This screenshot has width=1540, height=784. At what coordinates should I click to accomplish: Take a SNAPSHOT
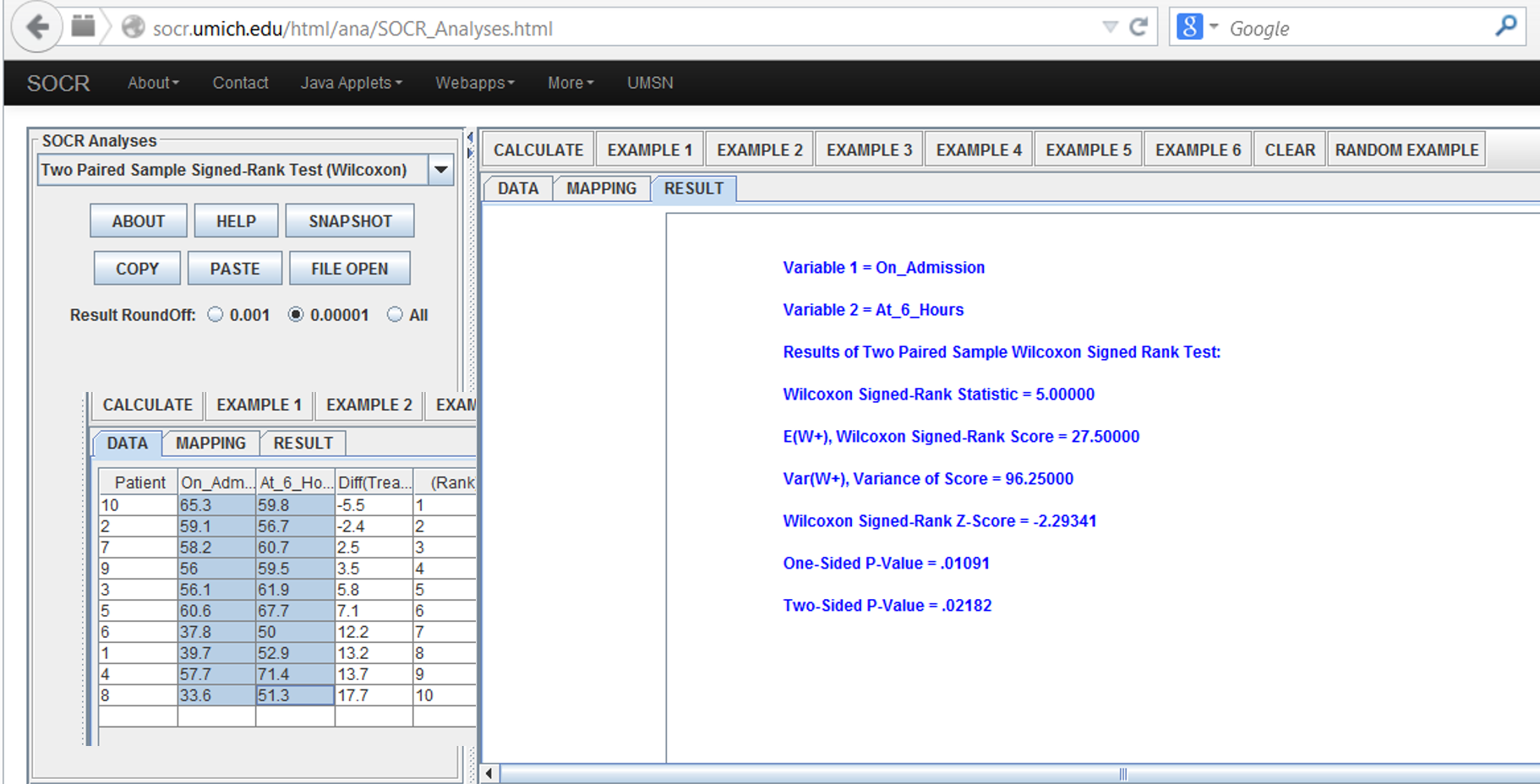[350, 221]
